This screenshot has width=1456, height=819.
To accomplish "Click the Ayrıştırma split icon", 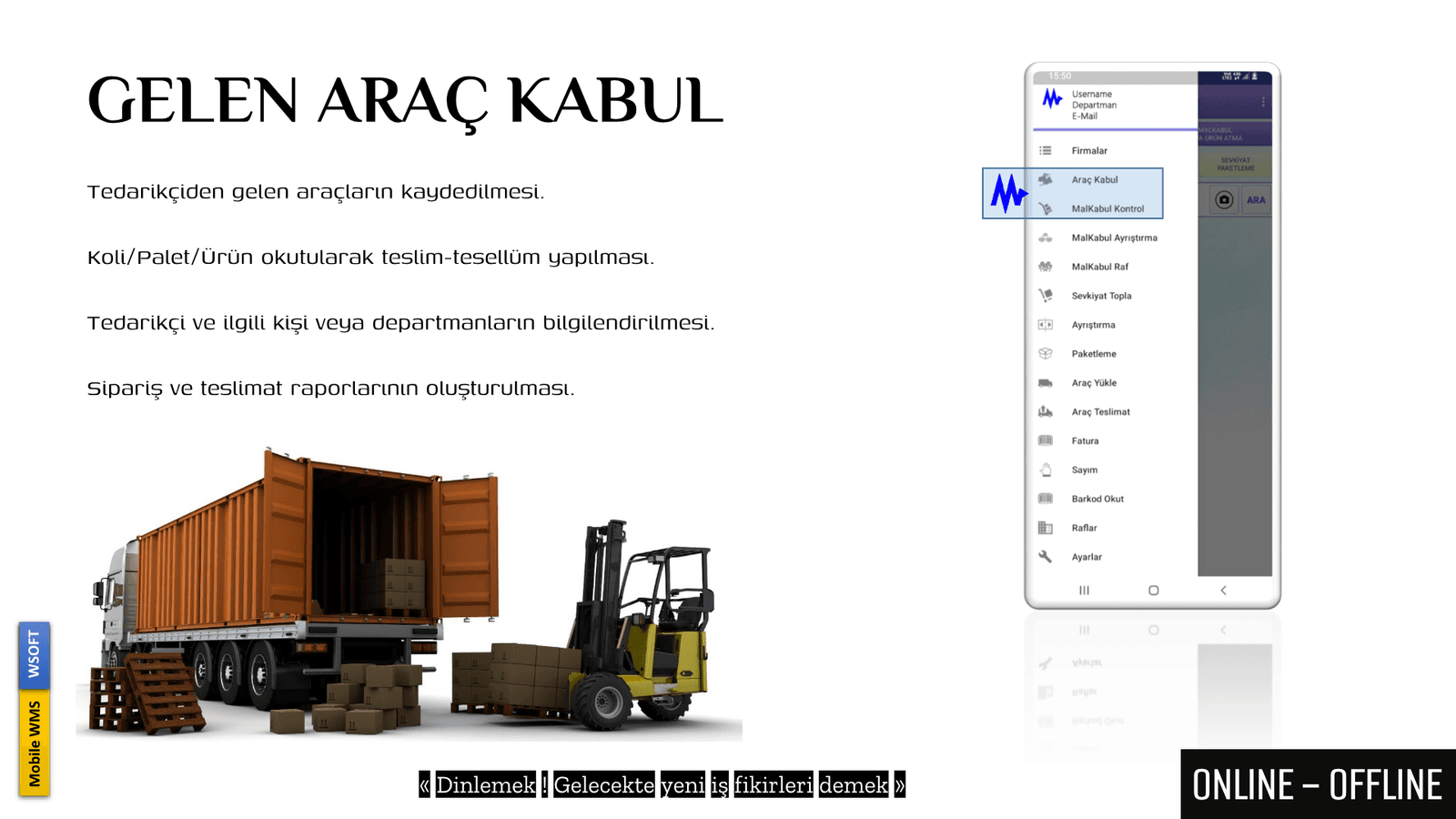I will (x=1046, y=325).
